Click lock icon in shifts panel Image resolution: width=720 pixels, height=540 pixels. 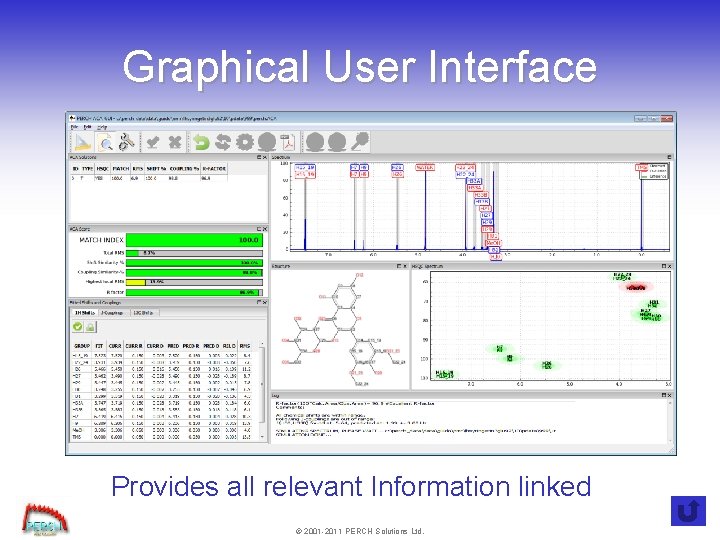coord(90,326)
